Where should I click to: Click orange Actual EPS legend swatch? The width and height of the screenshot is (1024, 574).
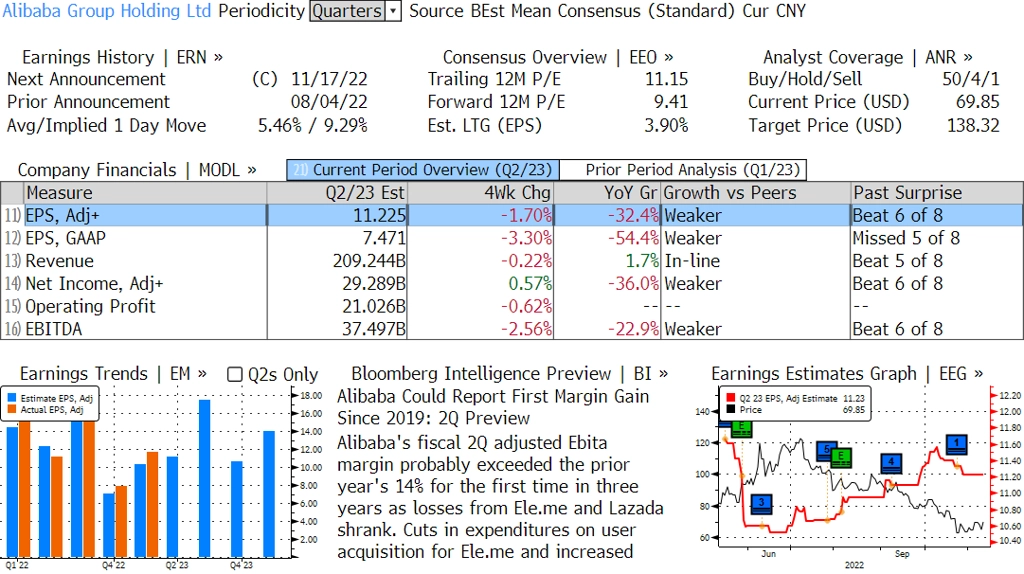(12, 409)
